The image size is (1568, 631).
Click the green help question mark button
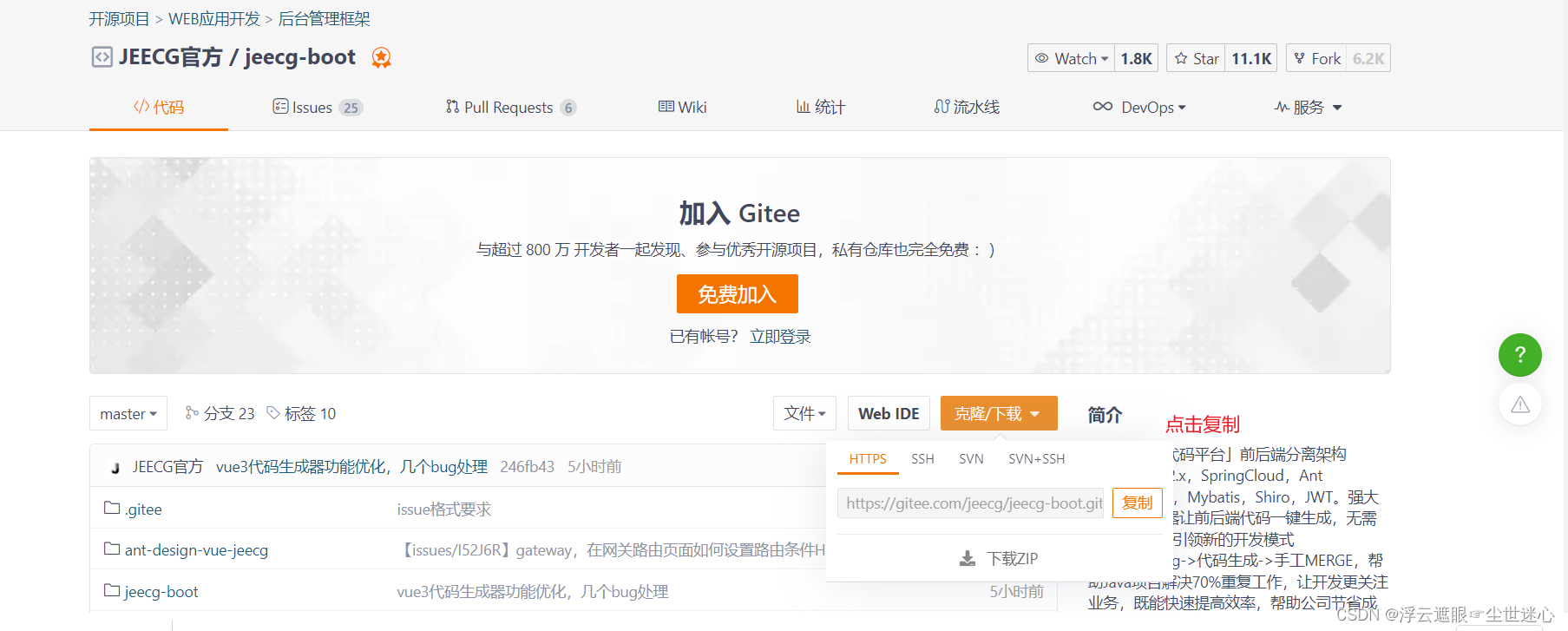pyautogui.click(x=1519, y=355)
